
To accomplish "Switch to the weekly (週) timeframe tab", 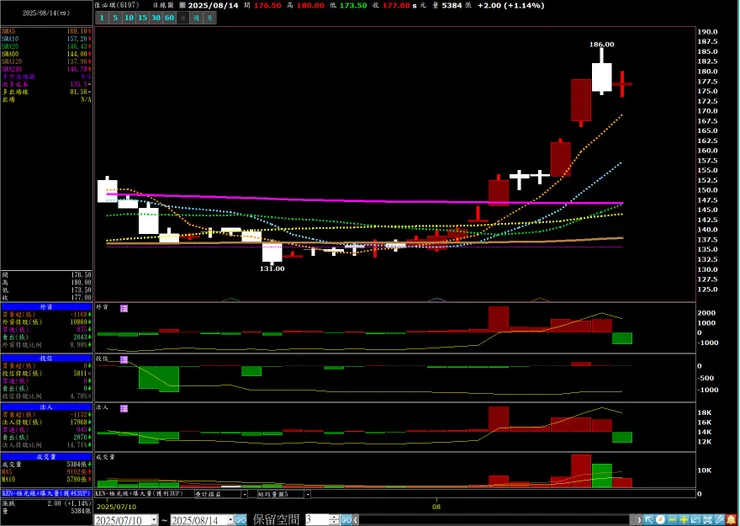I will pyautogui.click(x=196, y=18).
